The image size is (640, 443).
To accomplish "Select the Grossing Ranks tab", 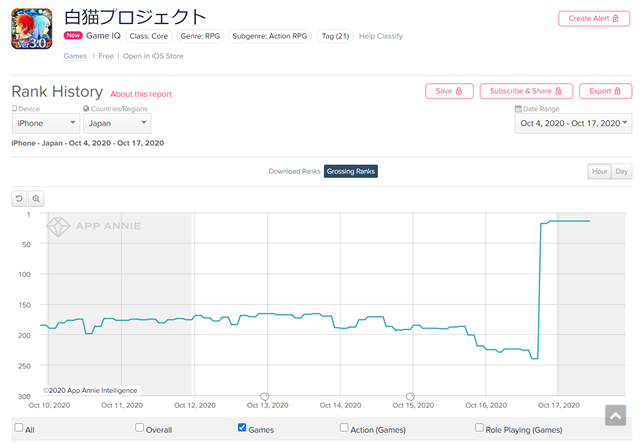I will [x=351, y=171].
